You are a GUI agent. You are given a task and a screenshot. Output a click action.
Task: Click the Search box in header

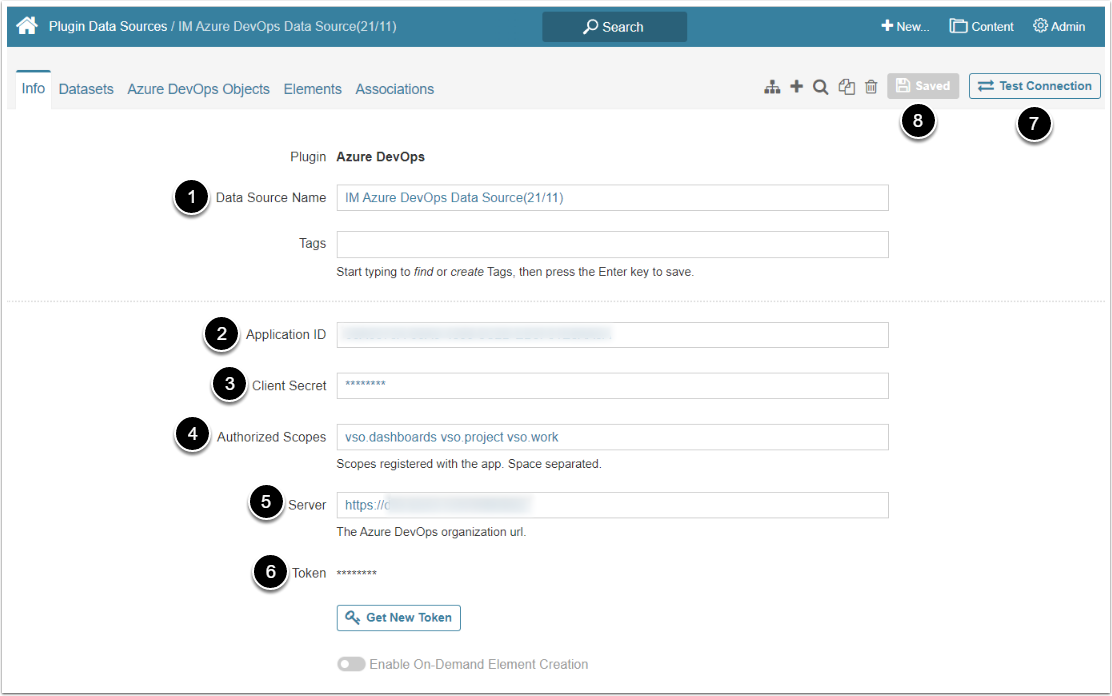[614, 27]
